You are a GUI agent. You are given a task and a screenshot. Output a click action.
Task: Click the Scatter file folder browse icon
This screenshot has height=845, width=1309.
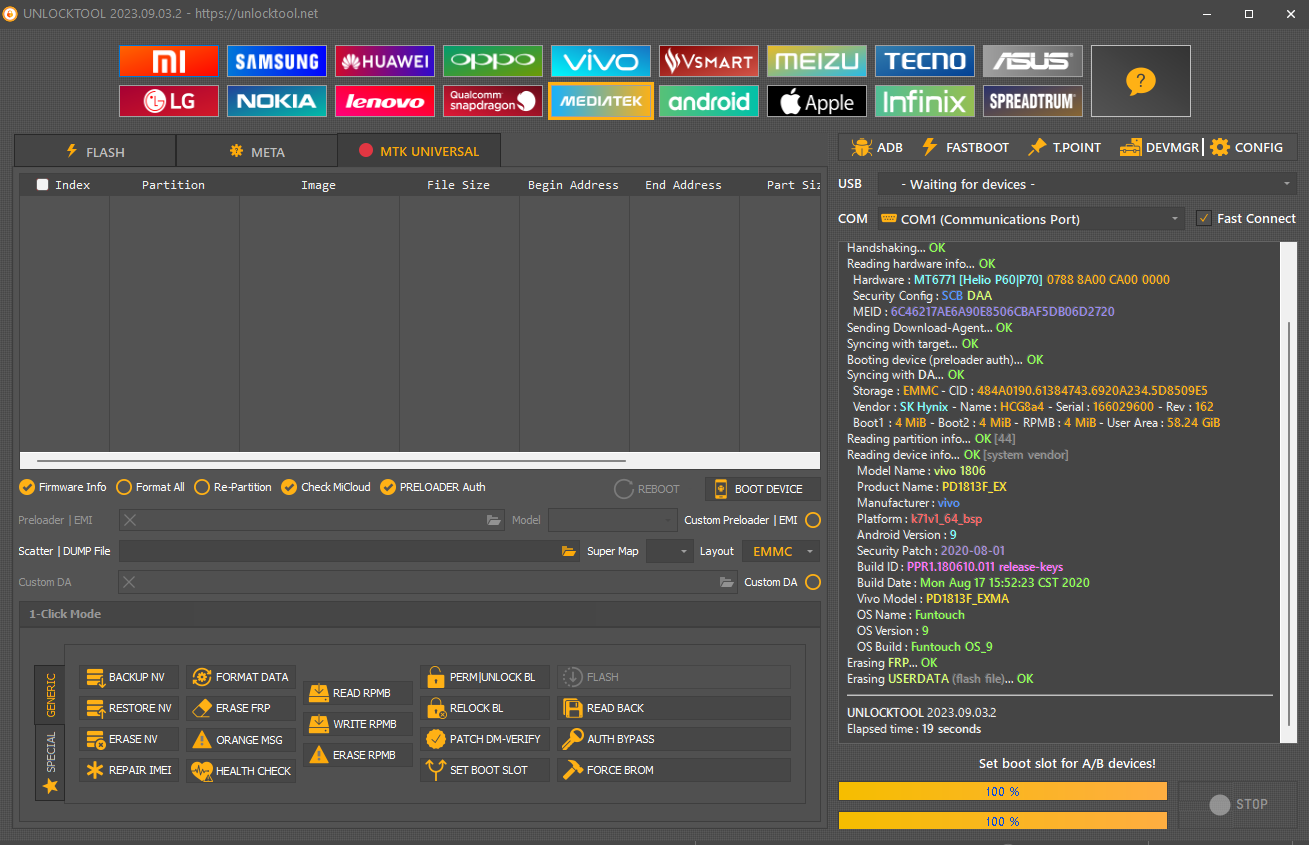(569, 551)
